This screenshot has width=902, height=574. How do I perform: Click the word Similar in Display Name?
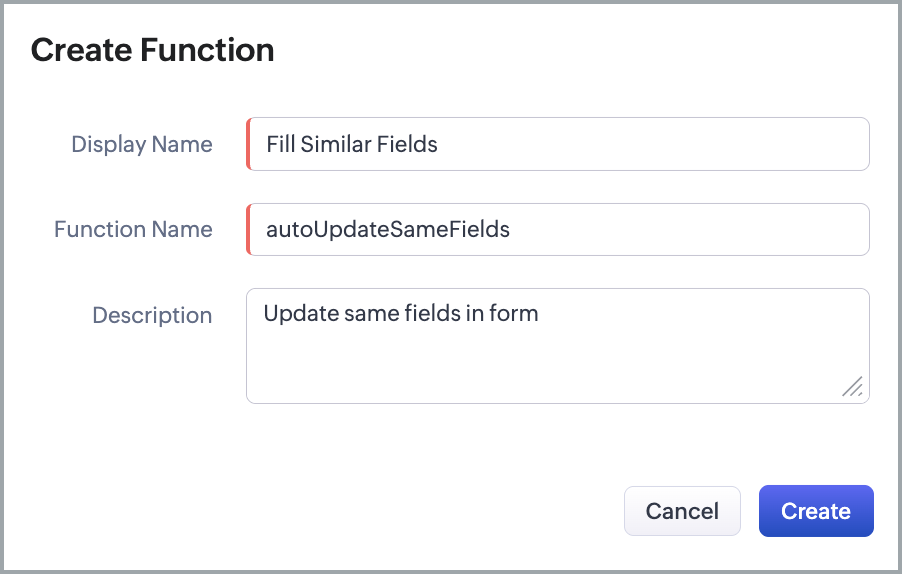[336, 144]
